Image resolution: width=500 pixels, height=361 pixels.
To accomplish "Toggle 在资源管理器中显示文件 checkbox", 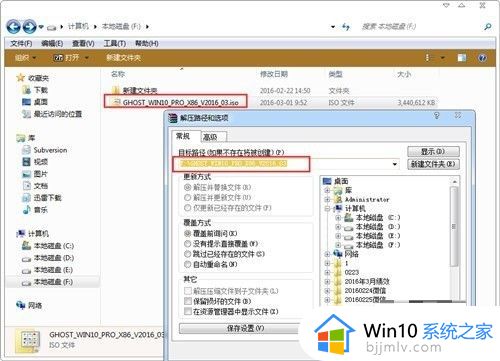I will (188, 312).
